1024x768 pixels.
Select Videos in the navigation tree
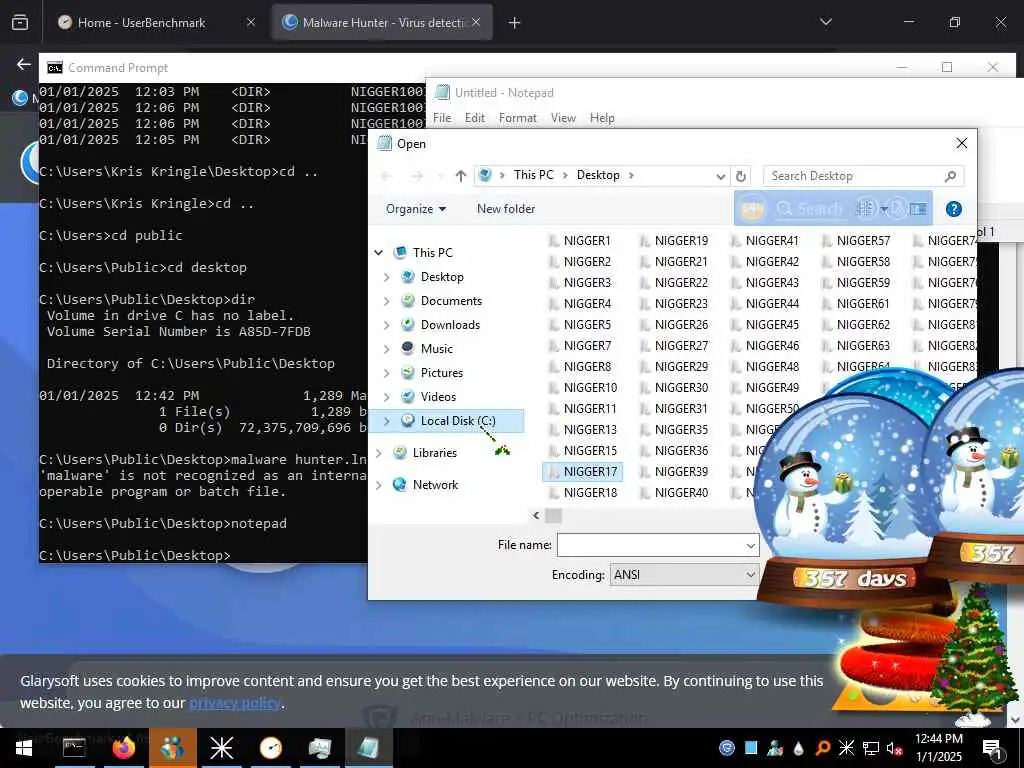click(x=438, y=397)
